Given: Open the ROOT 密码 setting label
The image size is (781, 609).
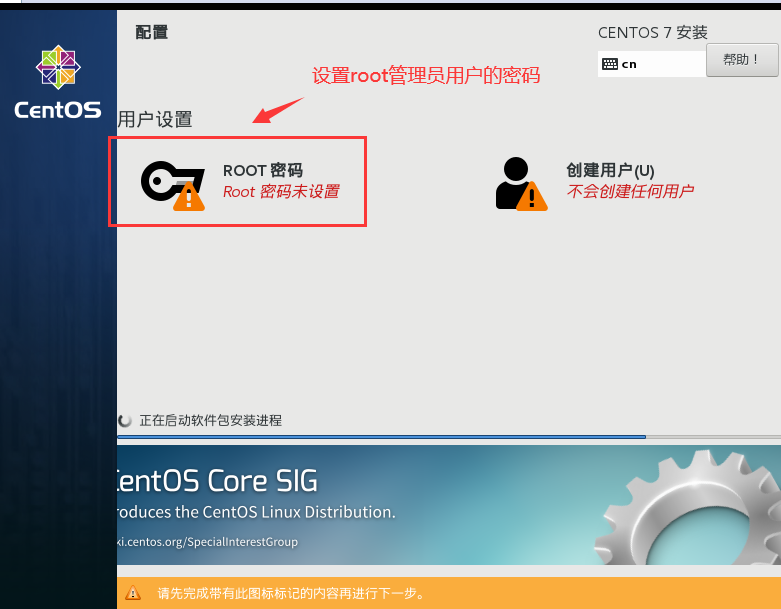Looking at the screenshot, I should point(262,170).
